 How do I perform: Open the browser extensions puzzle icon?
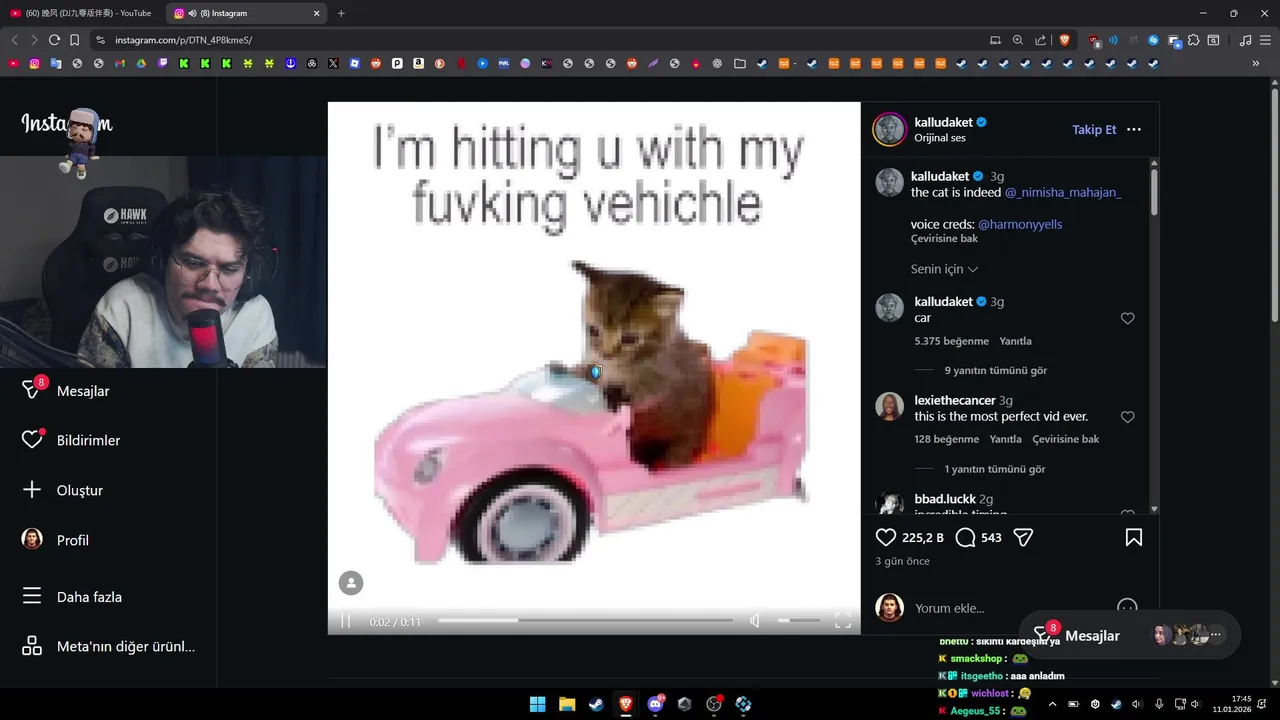pyautogui.click(x=1194, y=40)
